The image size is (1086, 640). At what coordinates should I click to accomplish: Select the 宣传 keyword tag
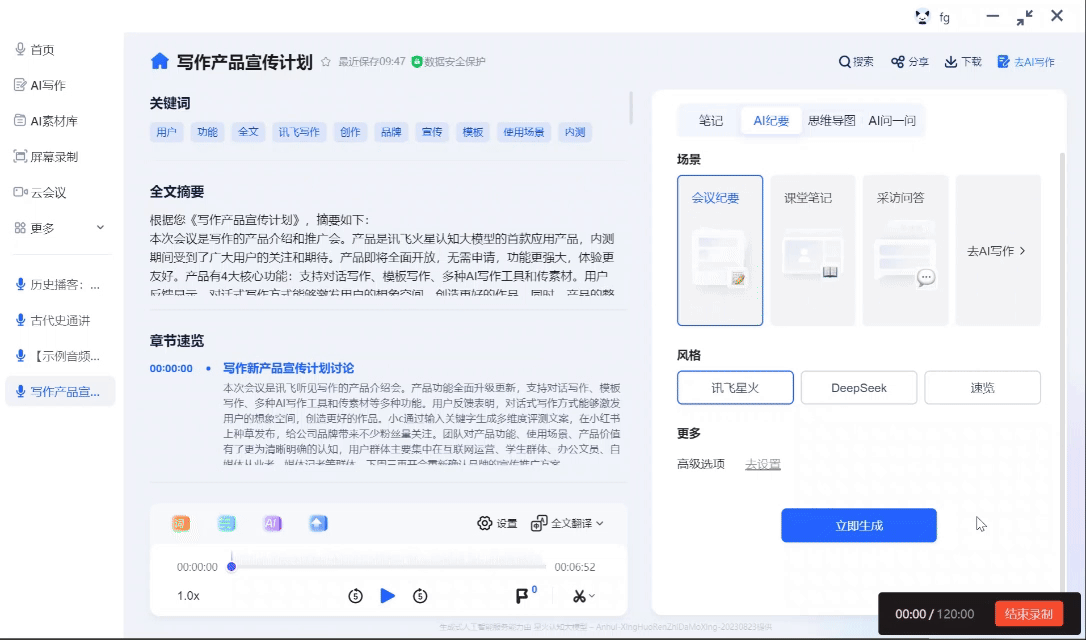(x=432, y=132)
